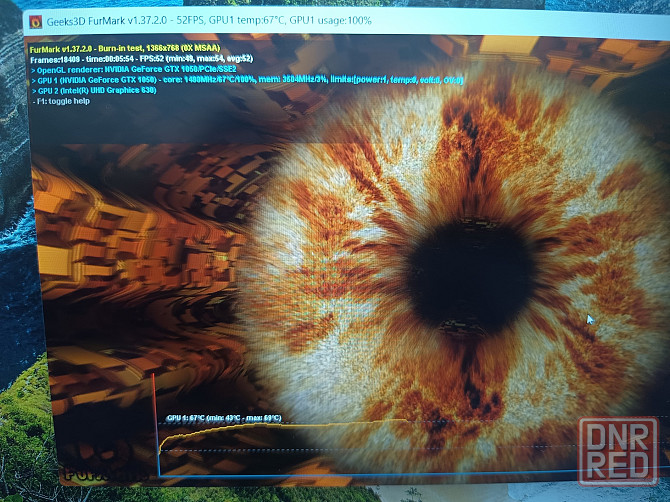The width and height of the screenshot is (670, 502).
Task: Click the OpenGL renderer info line
Action: [x=133, y=69]
